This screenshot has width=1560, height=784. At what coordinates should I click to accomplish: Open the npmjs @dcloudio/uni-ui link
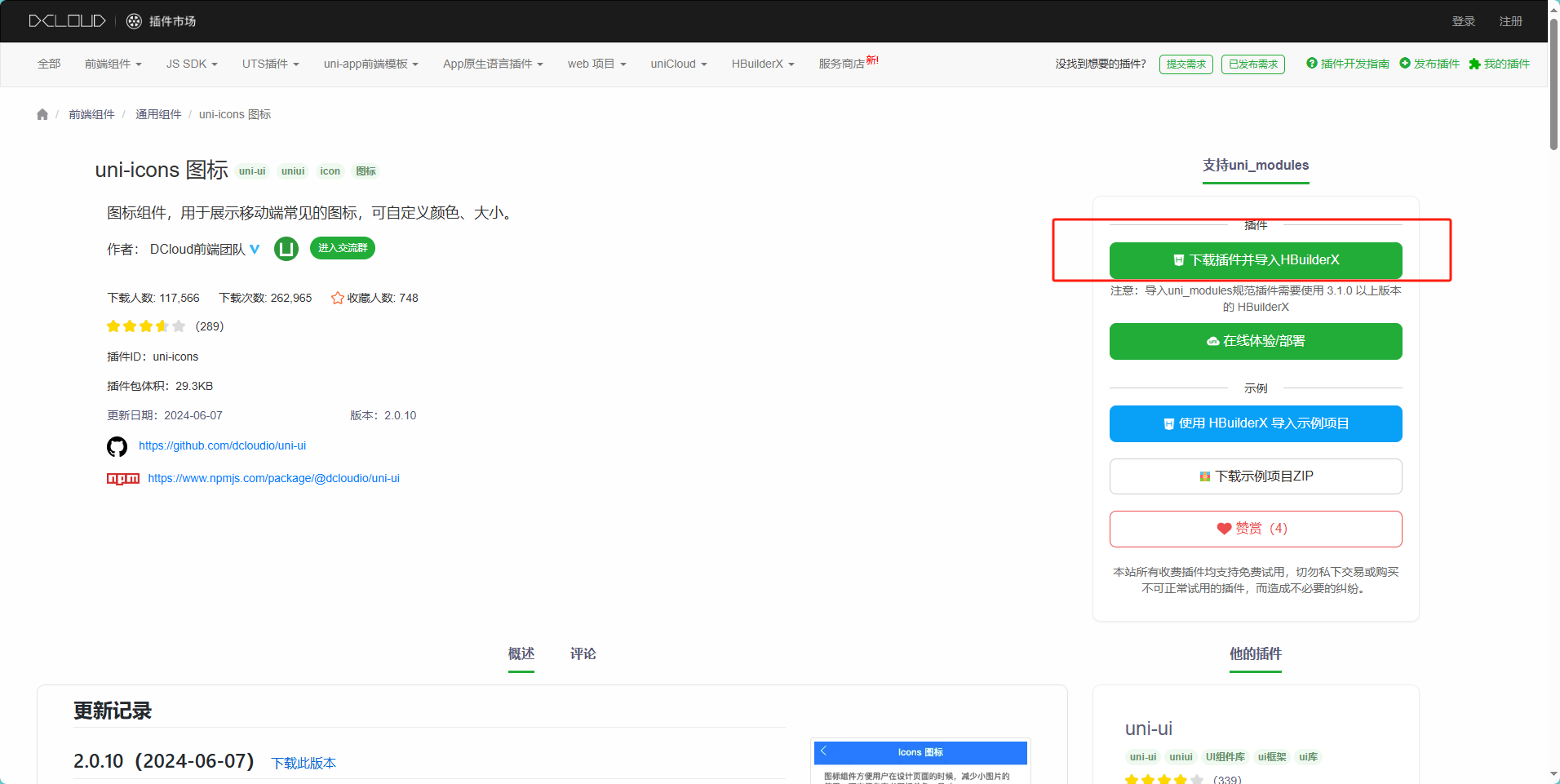coord(273,478)
